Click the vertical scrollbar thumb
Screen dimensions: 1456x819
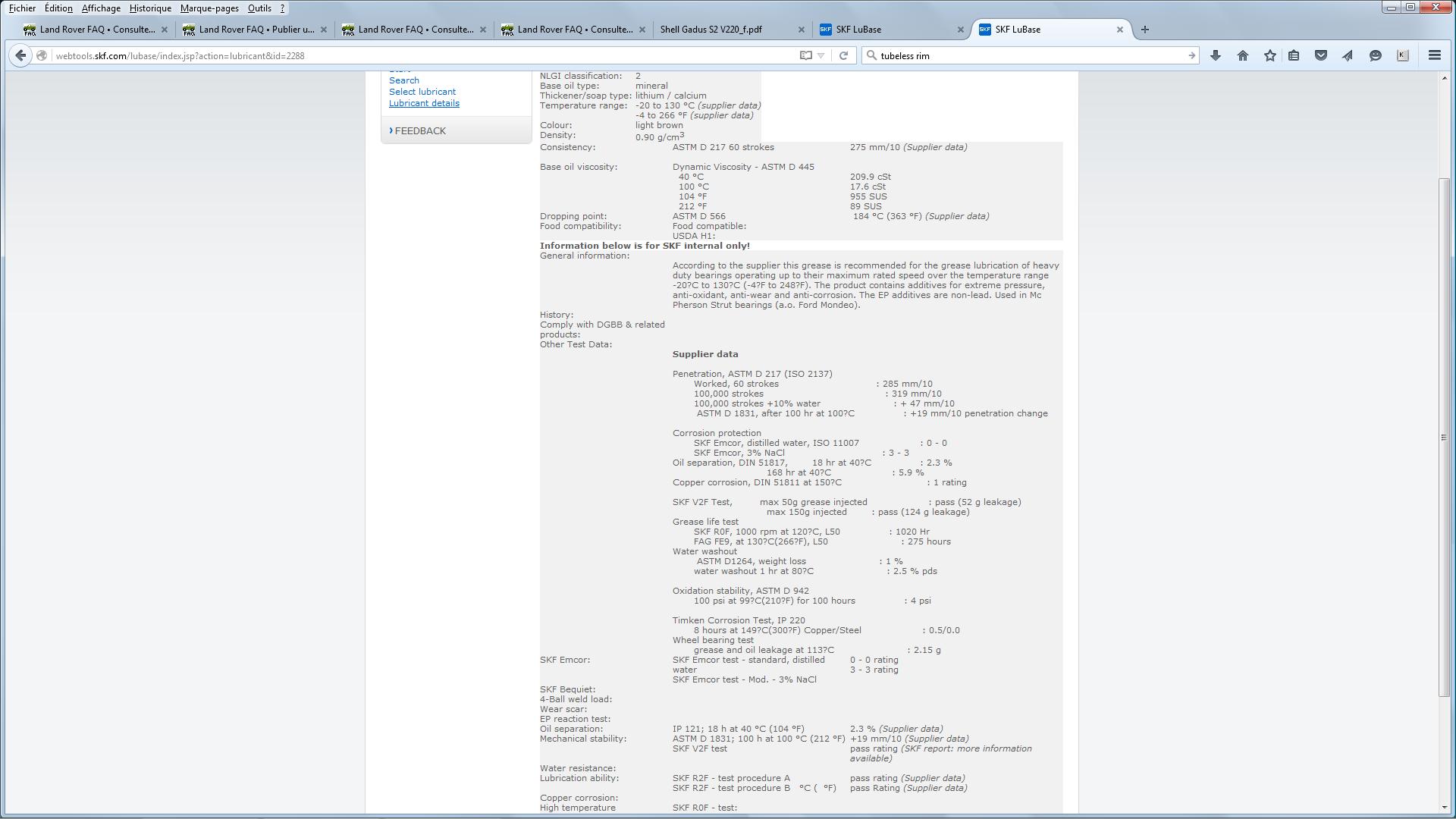[x=1445, y=436]
